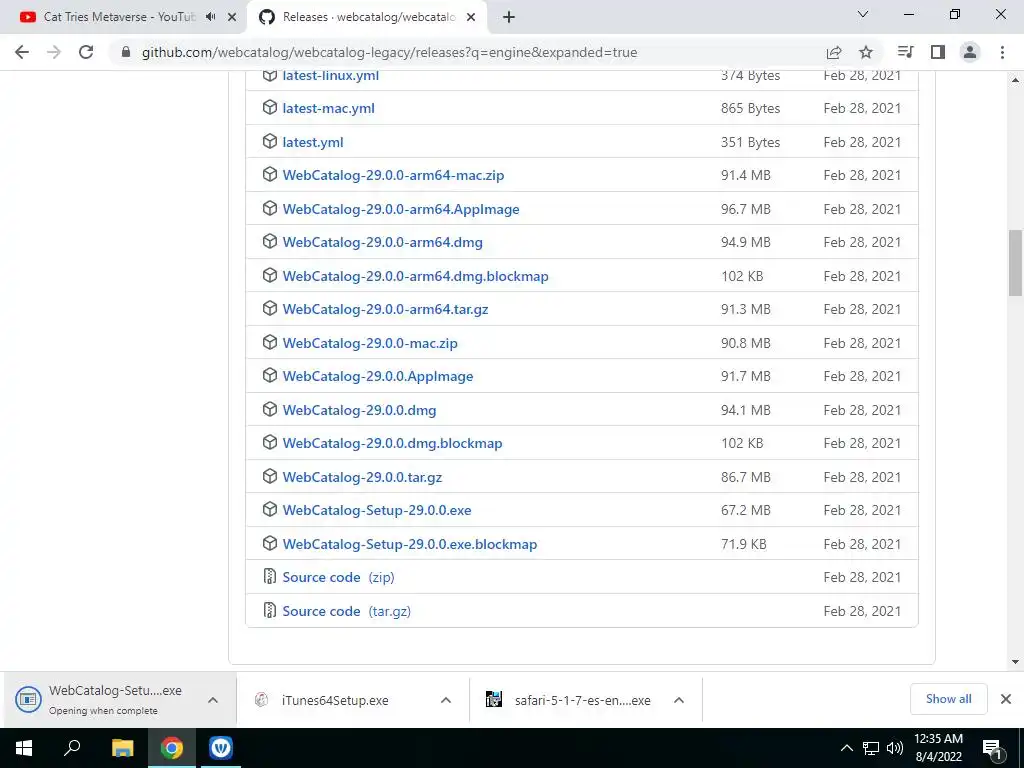Open the Chrome profile avatar
Viewport: 1024px width, 768px height.
(970, 52)
